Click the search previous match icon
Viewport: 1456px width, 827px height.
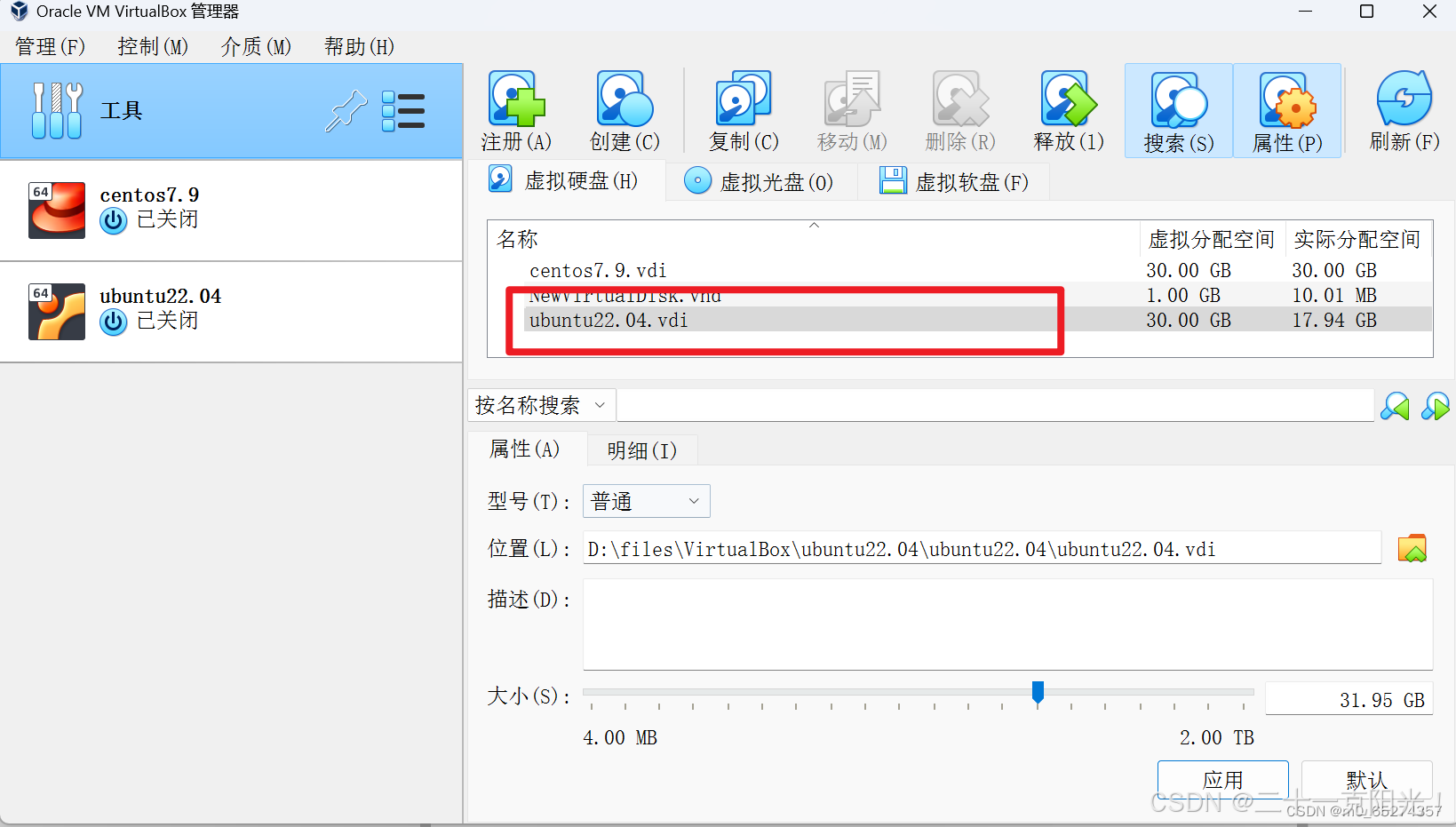[1395, 406]
